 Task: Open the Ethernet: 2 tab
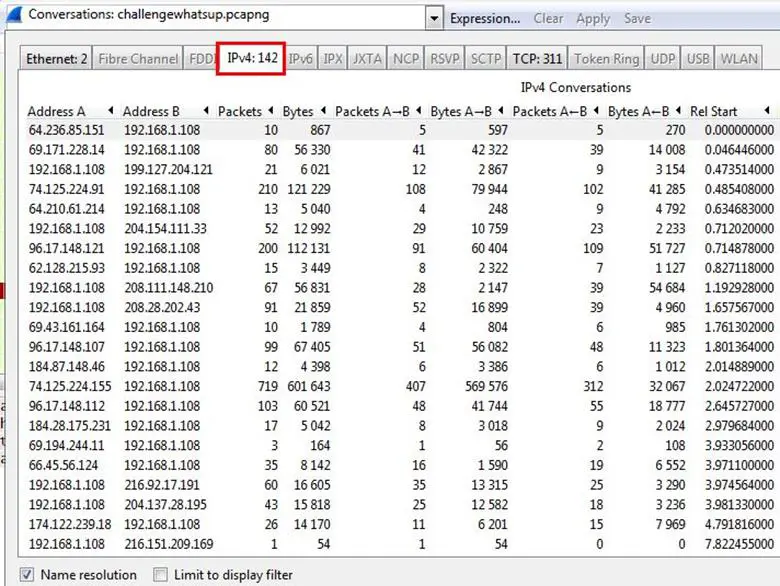[57, 59]
